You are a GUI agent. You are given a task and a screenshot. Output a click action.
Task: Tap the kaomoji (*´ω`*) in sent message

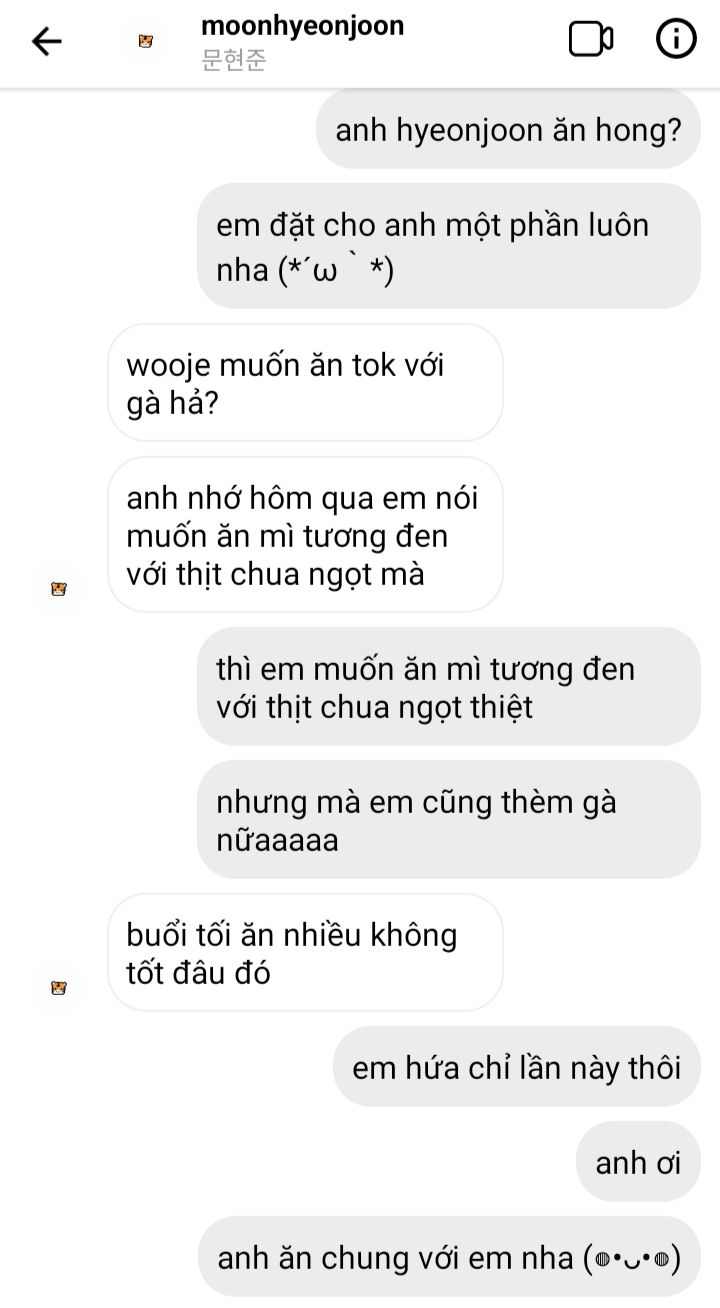[x=337, y=271]
